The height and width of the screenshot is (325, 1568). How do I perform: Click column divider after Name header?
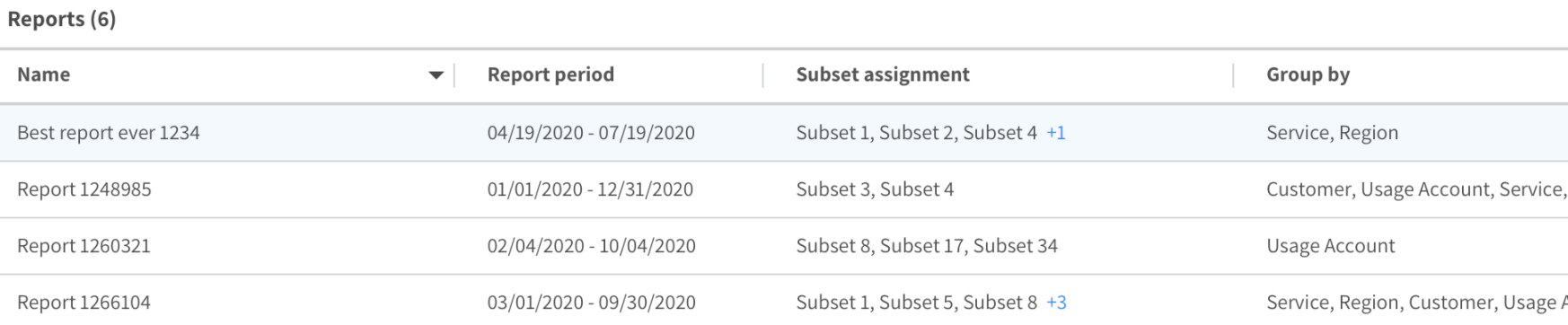454,75
